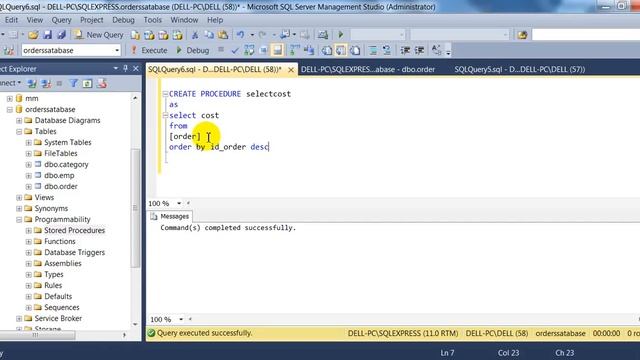This screenshot has width=640, height=360.
Task: Click the Execute button
Action: tap(149, 50)
